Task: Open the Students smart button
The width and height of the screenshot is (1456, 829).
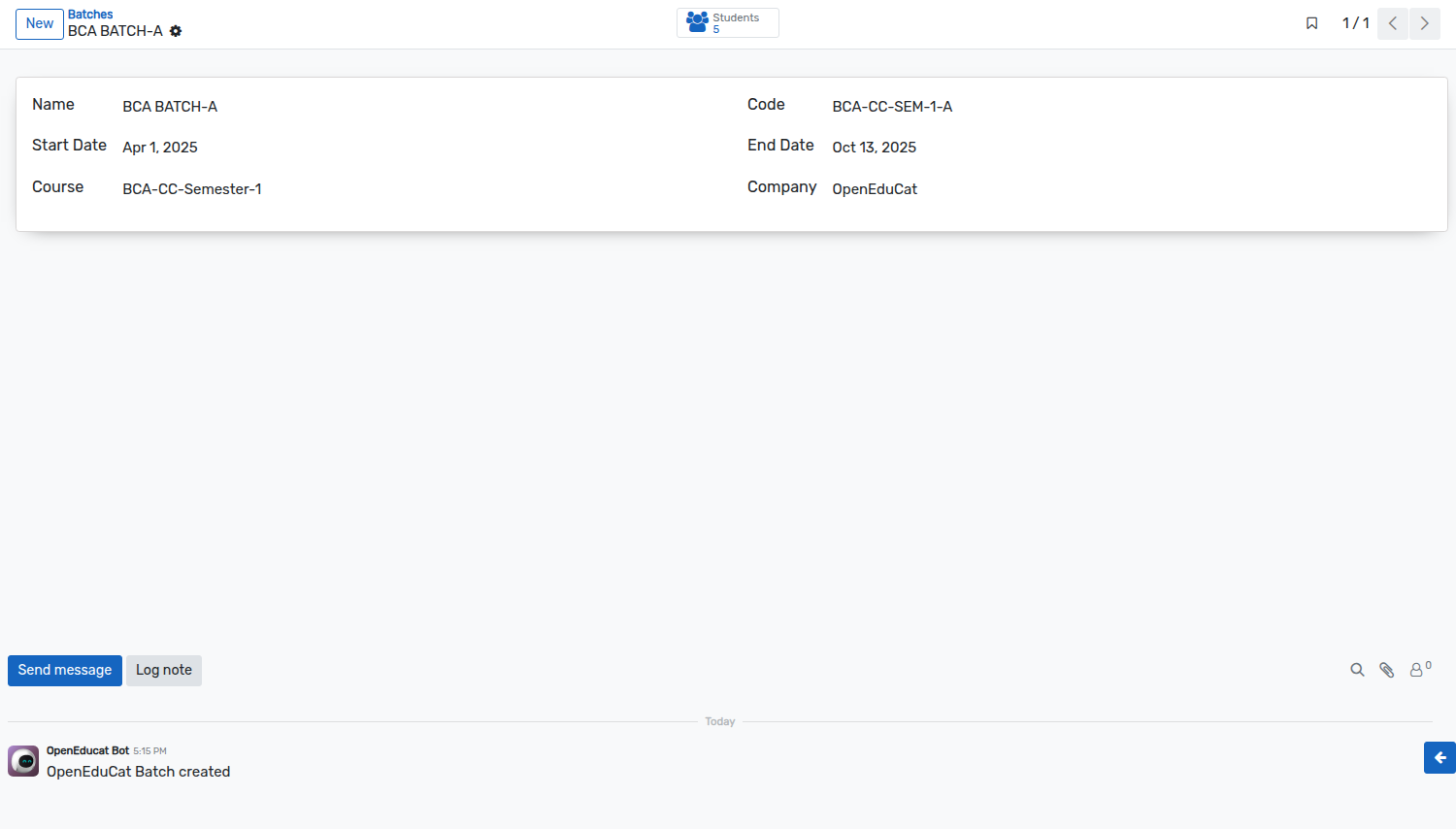Action: pos(728,23)
